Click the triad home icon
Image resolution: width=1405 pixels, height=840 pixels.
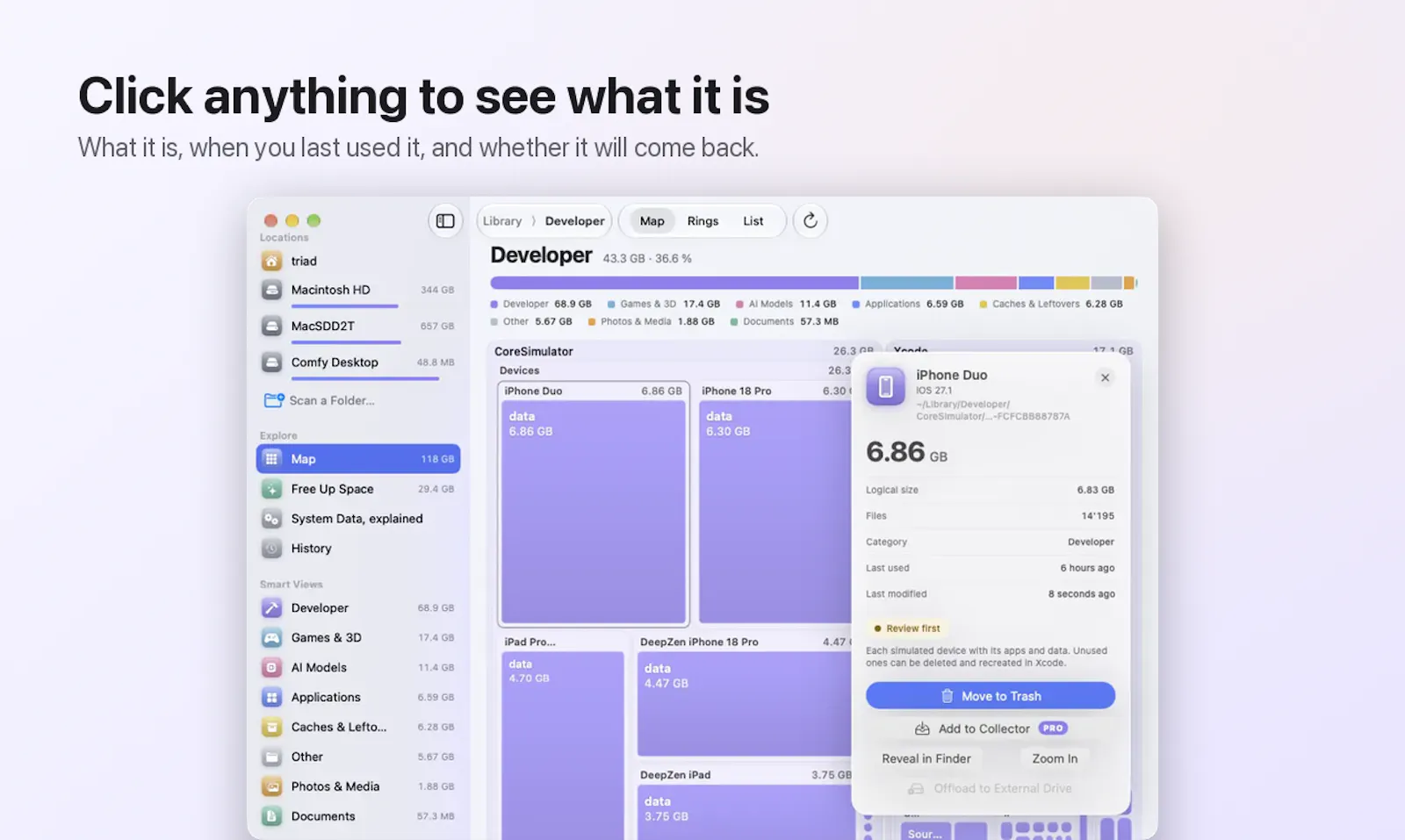coord(272,261)
